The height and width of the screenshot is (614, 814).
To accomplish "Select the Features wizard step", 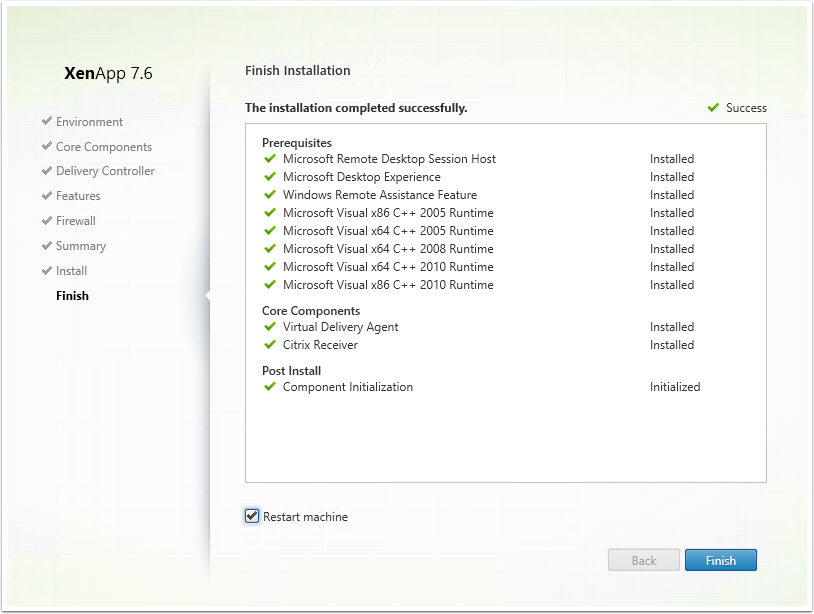I will tap(78, 196).
